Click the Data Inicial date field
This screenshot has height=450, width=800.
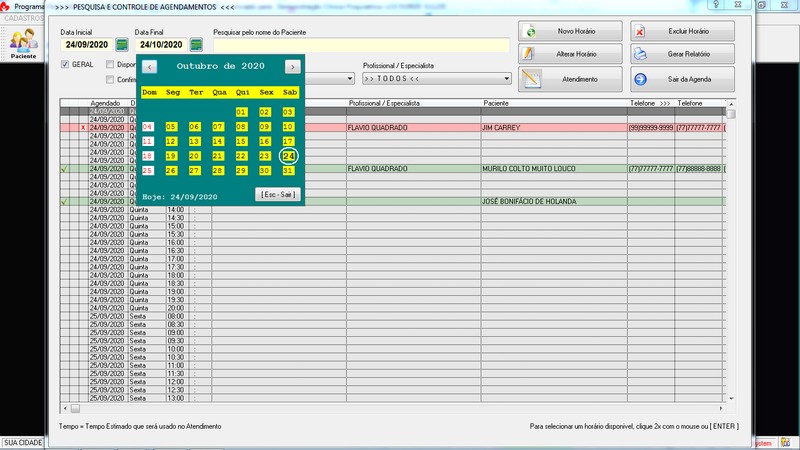click(x=87, y=45)
